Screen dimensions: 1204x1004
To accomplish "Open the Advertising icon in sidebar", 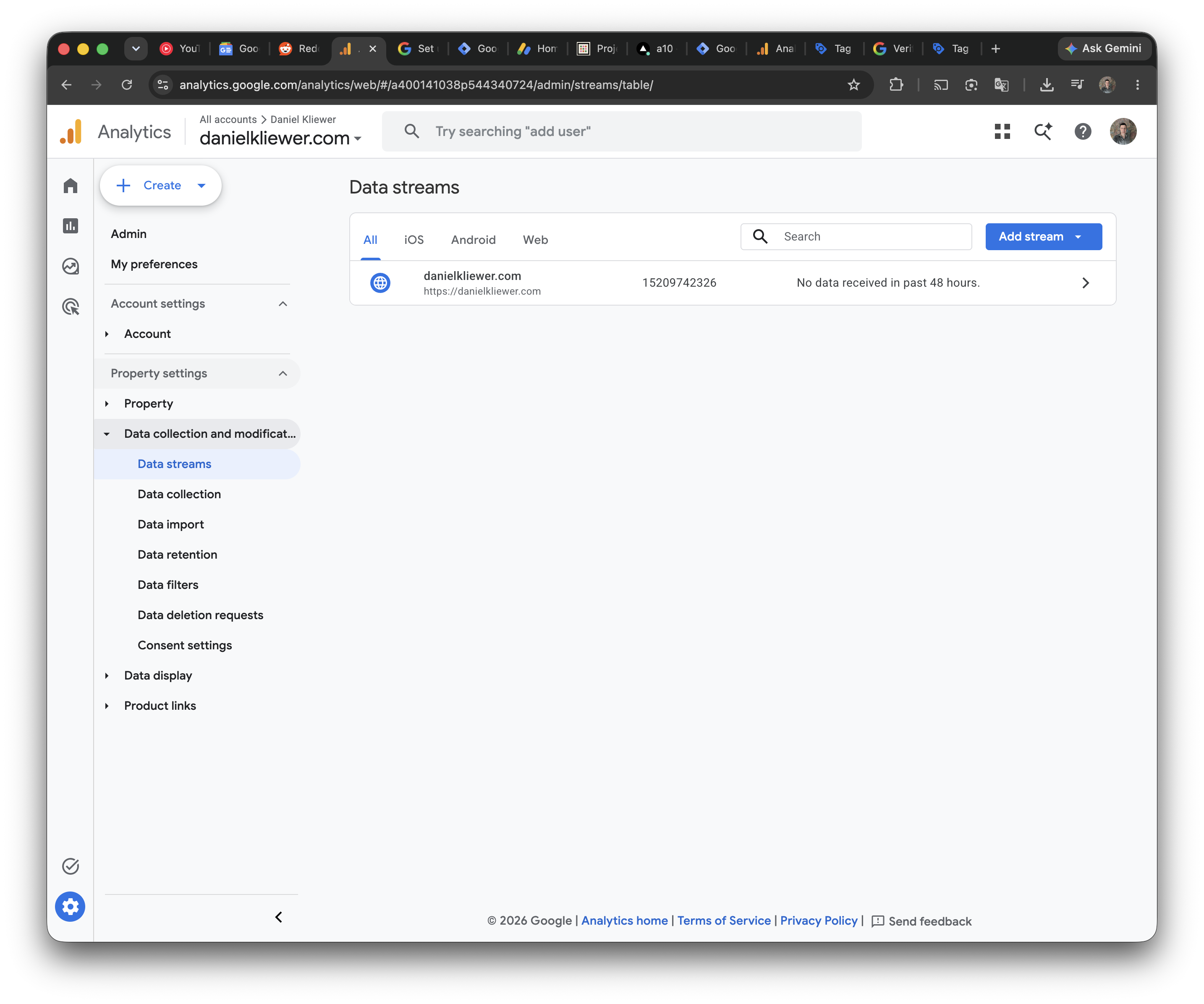I will pos(71,307).
